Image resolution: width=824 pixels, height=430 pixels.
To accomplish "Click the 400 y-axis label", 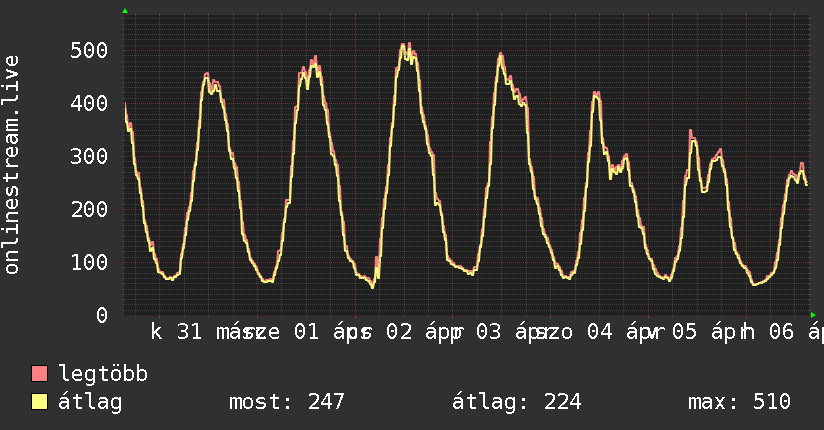I will pyautogui.click(x=89, y=103).
